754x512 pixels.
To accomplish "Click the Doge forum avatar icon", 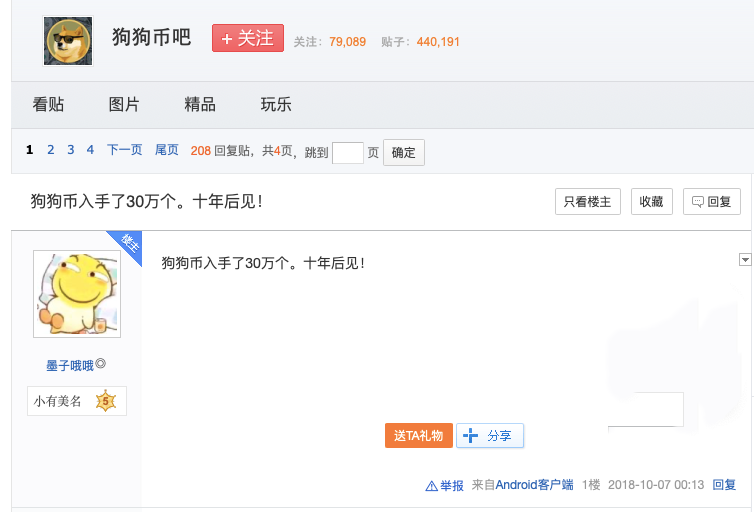I will [68, 41].
